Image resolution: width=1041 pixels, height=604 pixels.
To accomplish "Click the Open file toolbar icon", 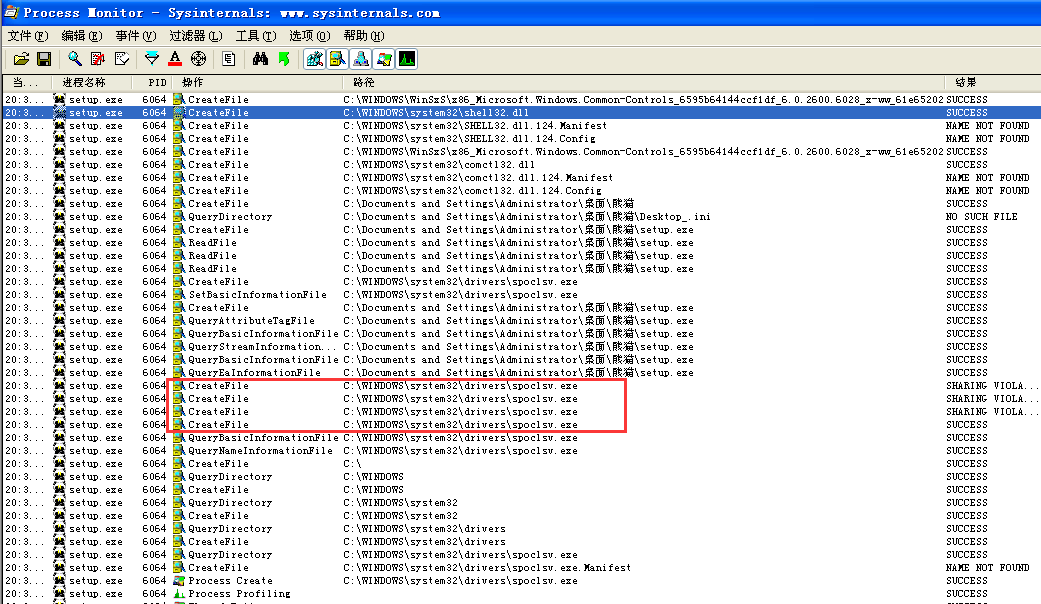I will pyautogui.click(x=20, y=59).
